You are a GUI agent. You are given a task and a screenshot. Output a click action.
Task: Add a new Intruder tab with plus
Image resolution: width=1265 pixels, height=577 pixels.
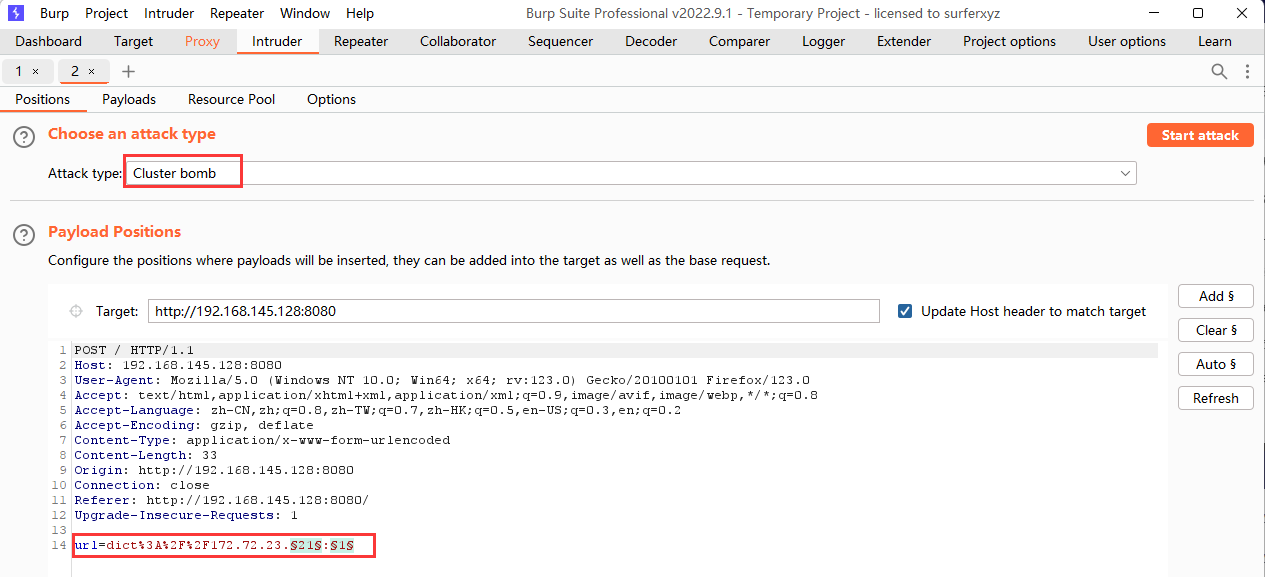(128, 71)
